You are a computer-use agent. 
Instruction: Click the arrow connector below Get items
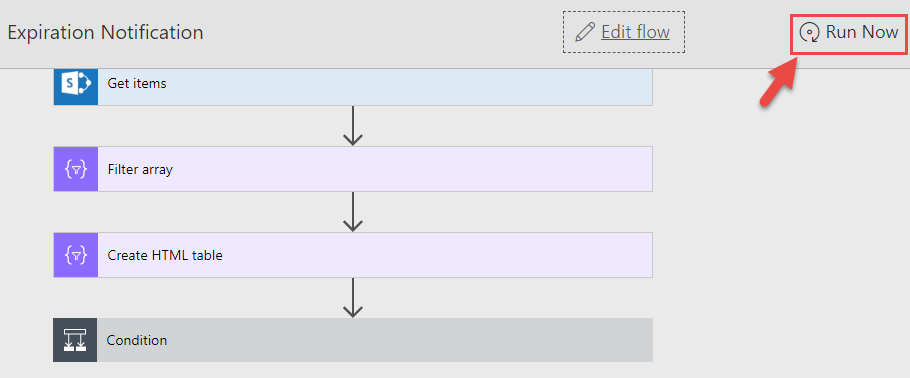click(352, 125)
